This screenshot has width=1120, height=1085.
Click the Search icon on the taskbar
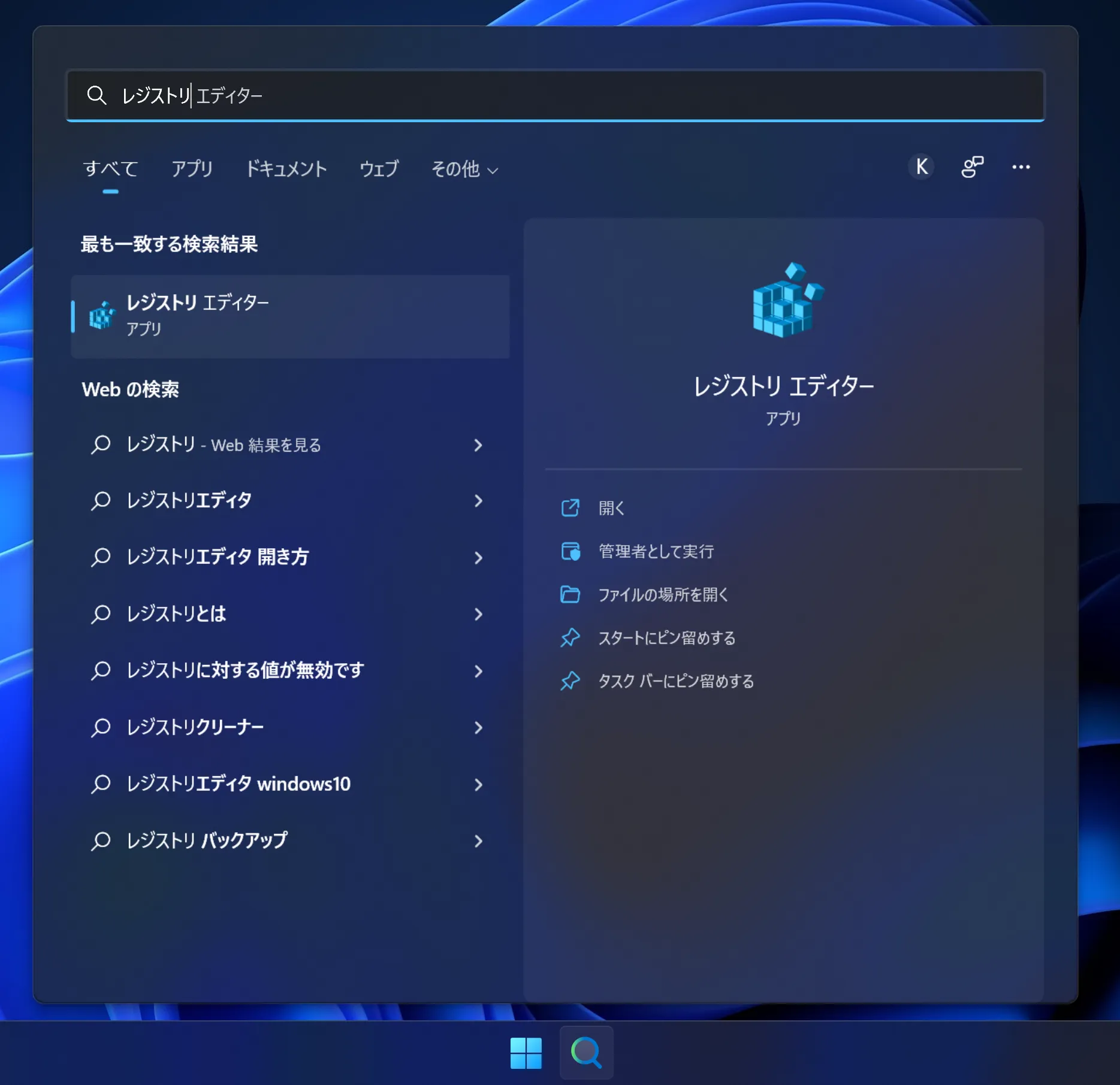[x=586, y=1053]
